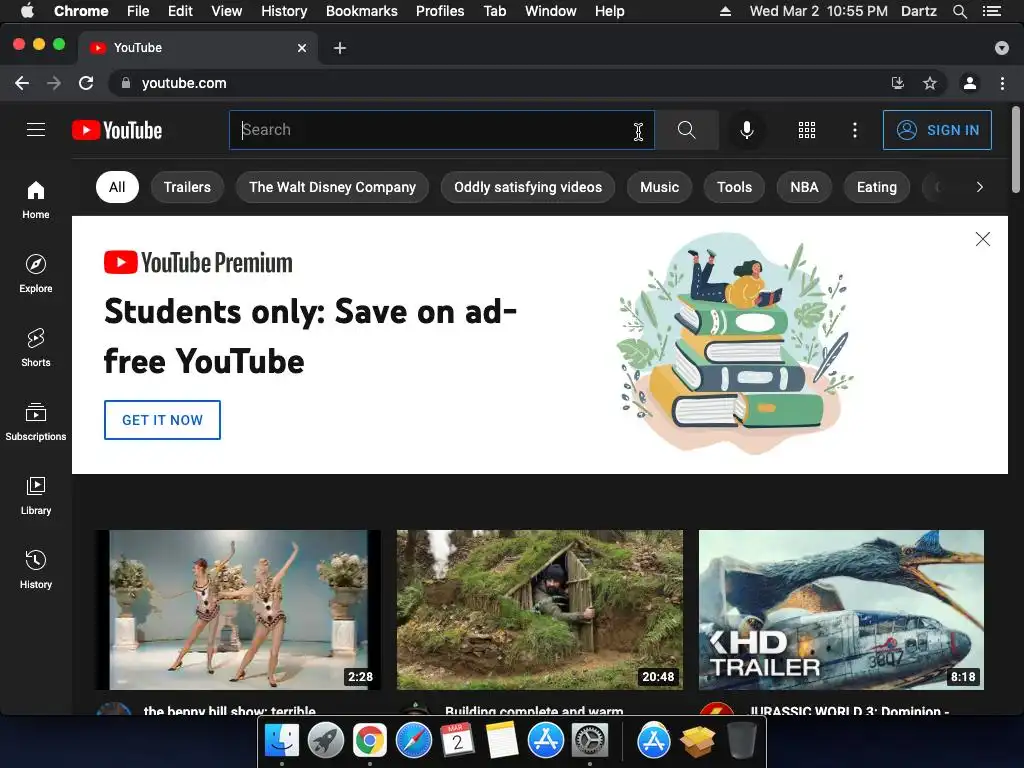The width and height of the screenshot is (1024, 768).
Task: Open Chrome profile avatar
Action: (969, 83)
